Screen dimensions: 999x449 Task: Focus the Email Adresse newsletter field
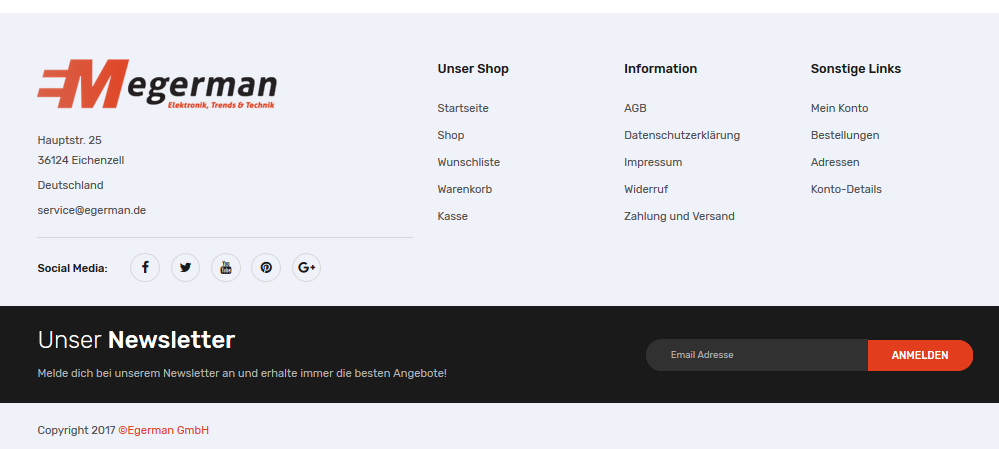[x=757, y=355]
